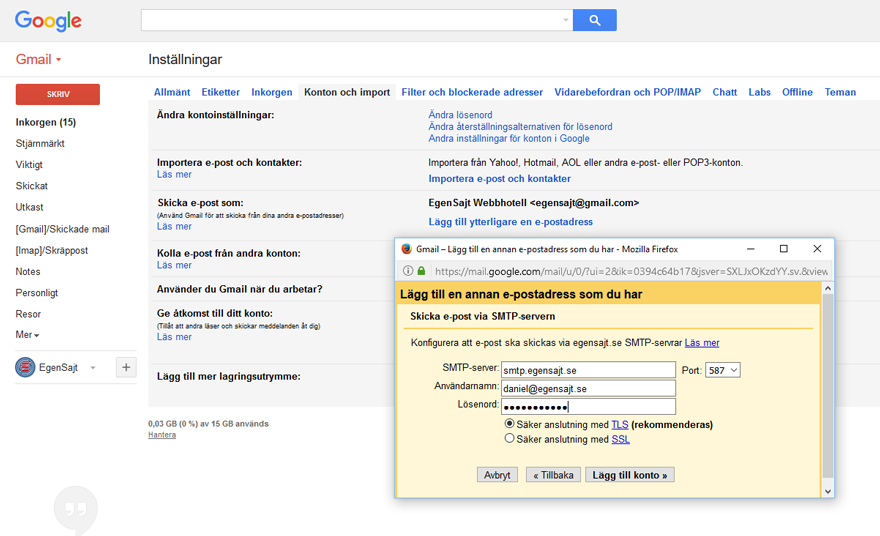Open the Viktigt folder

pyautogui.click(x=29, y=164)
